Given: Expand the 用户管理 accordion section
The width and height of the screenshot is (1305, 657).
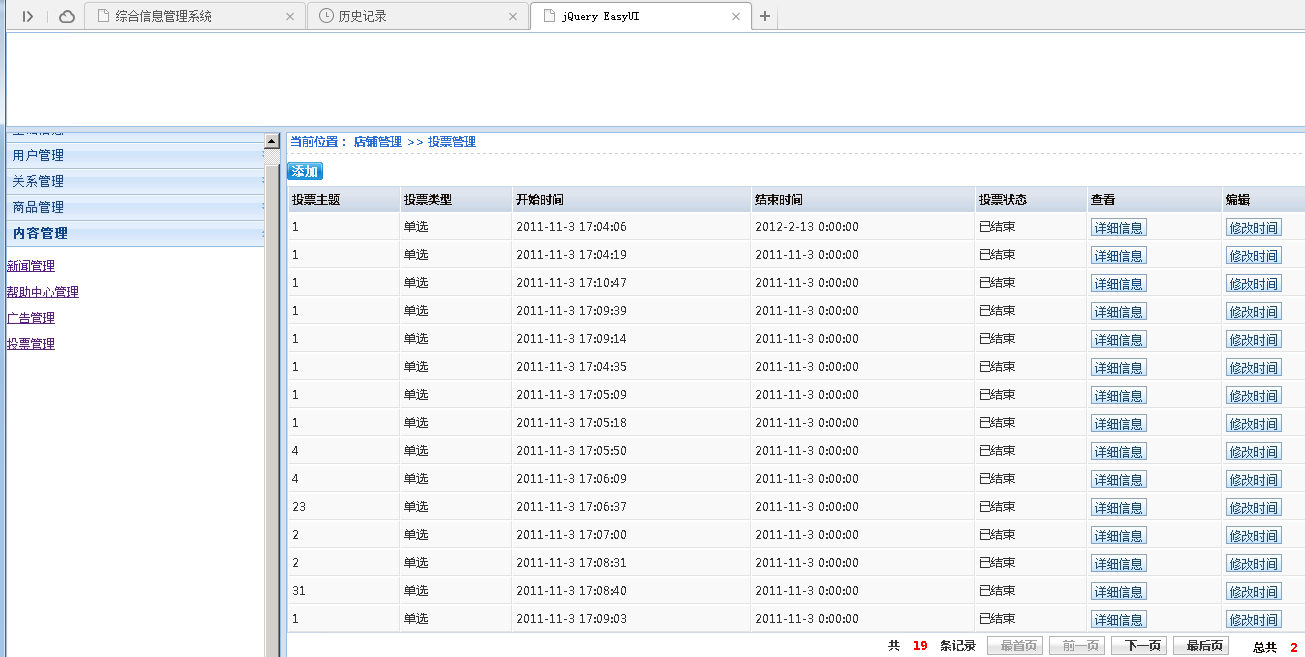Looking at the screenshot, I should click(x=135, y=156).
